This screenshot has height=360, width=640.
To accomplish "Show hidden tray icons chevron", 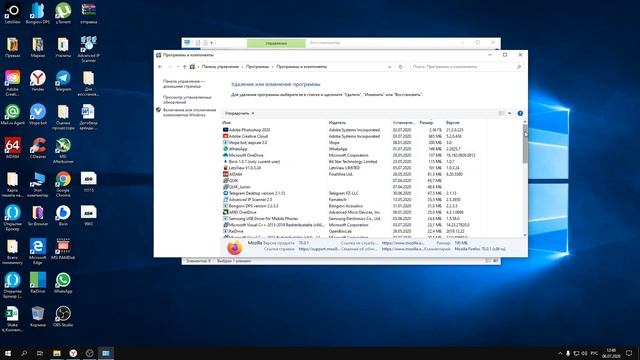I will click(560, 353).
